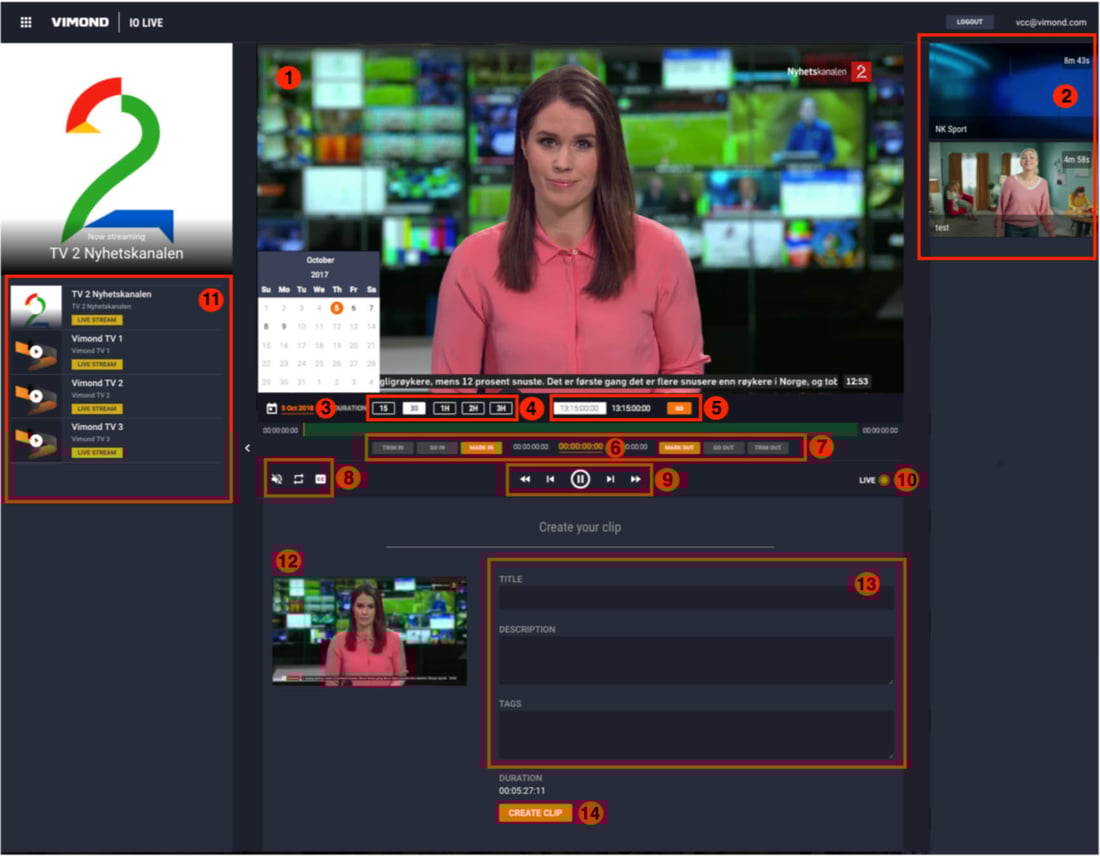Screen dimensions: 1100x856
Task: Click the IO LIVE app title
Action: [x=146, y=22]
